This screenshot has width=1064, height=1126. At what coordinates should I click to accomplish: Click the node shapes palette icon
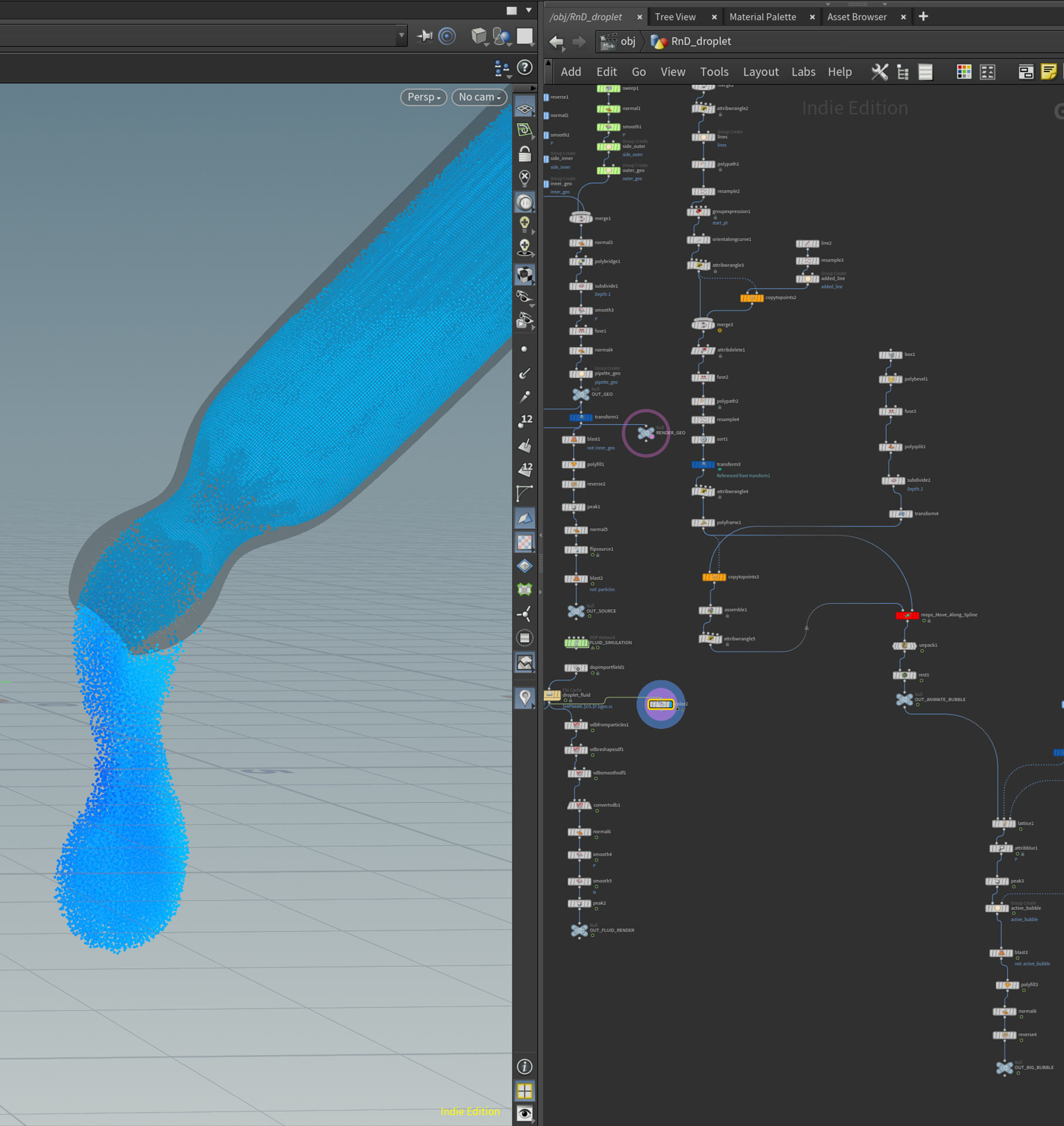[x=988, y=72]
